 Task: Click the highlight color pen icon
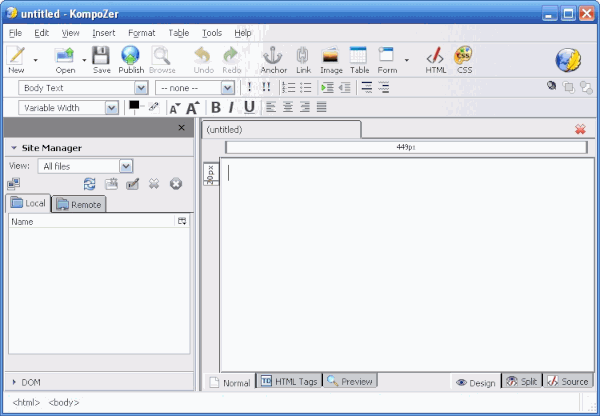tap(154, 107)
